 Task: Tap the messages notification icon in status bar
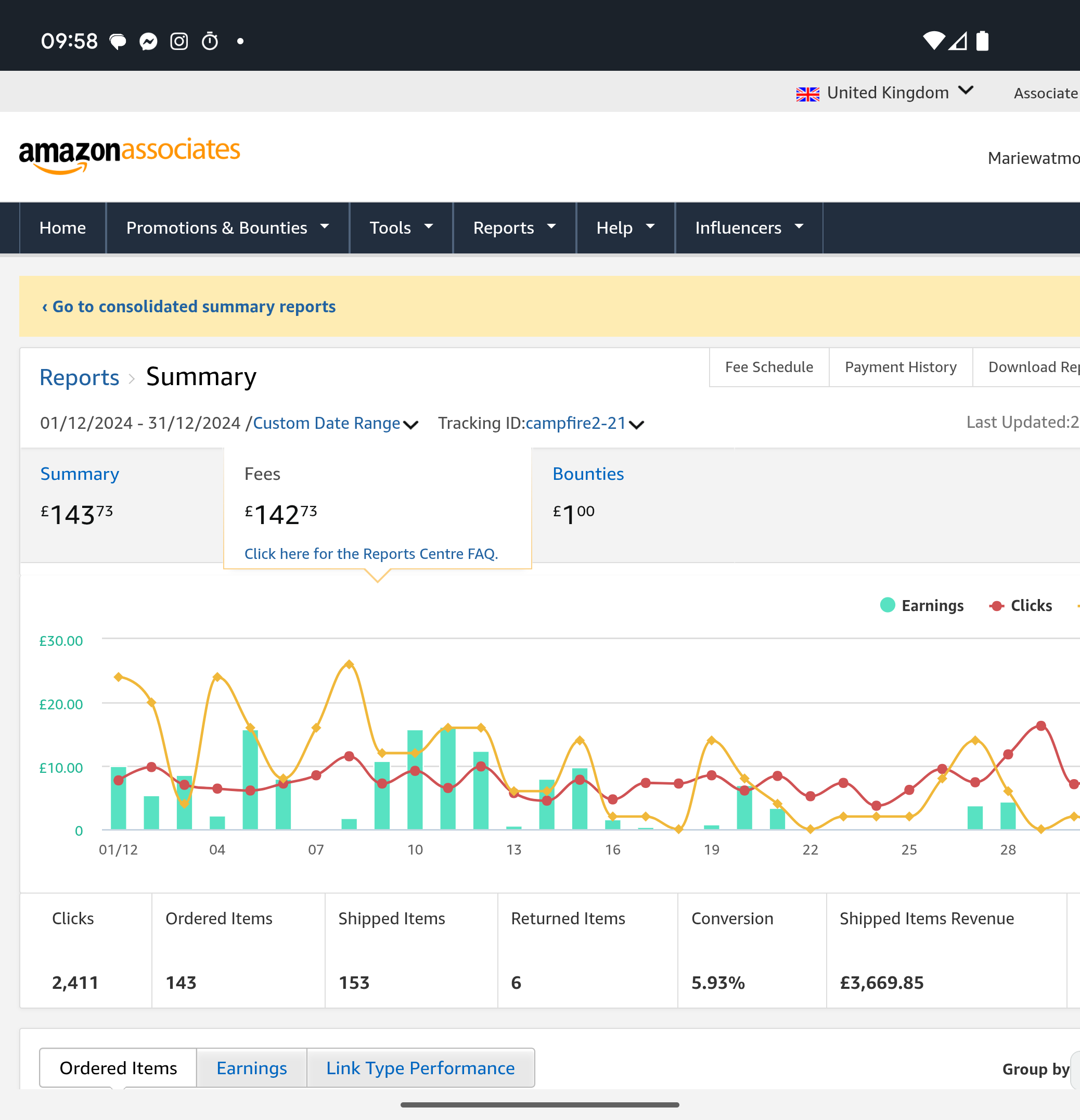pyautogui.click(x=118, y=41)
